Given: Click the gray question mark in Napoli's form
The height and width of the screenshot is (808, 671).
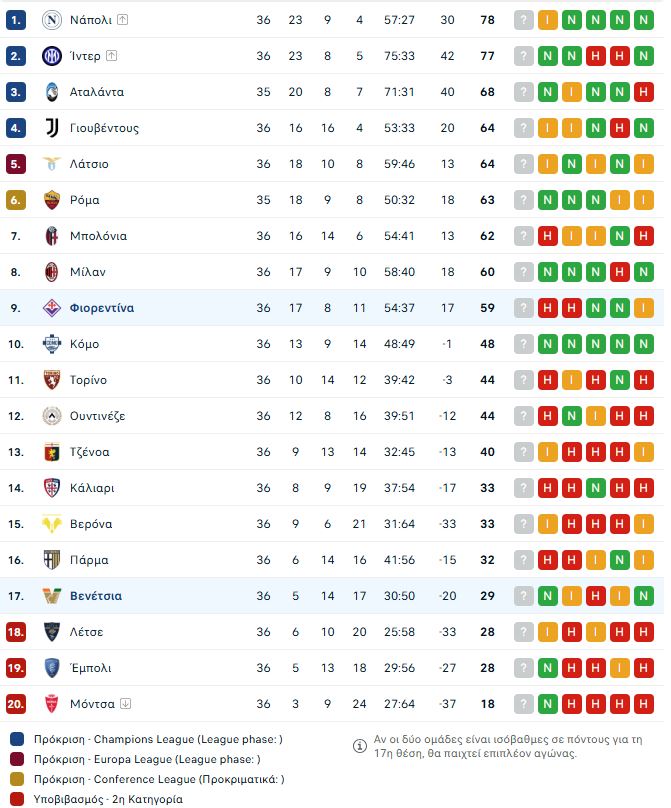Looking at the screenshot, I should (x=524, y=20).
